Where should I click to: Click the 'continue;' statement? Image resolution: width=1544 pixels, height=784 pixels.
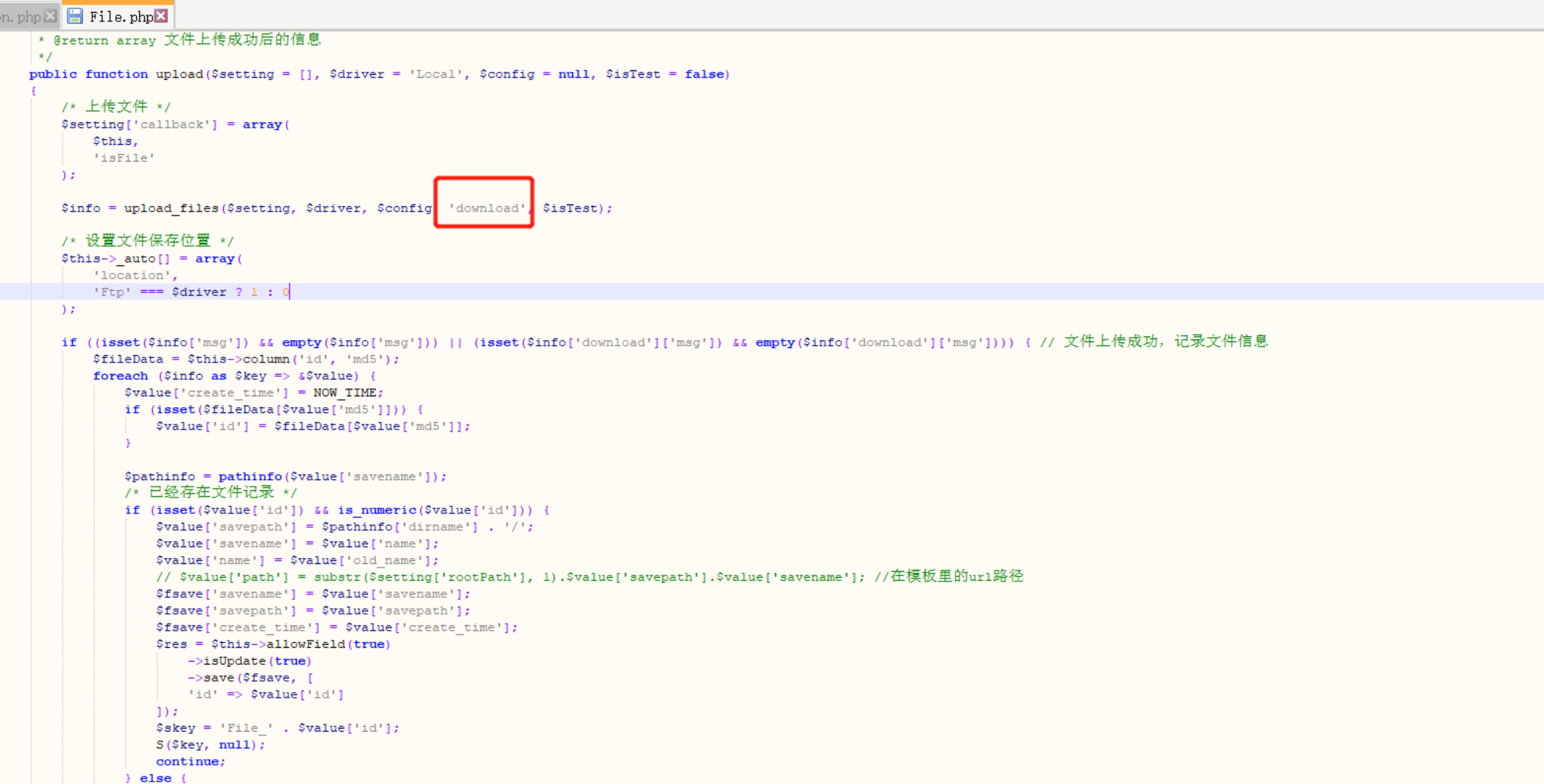pyautogui.click(x=191, y=762)
